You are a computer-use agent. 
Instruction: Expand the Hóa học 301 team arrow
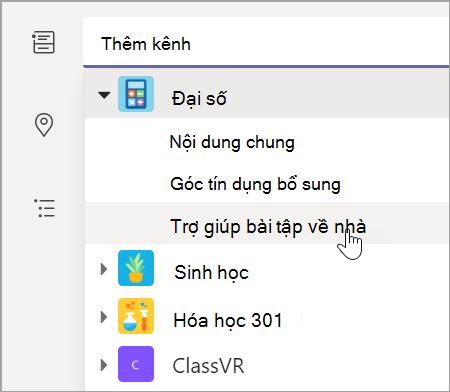pos(104,317)
